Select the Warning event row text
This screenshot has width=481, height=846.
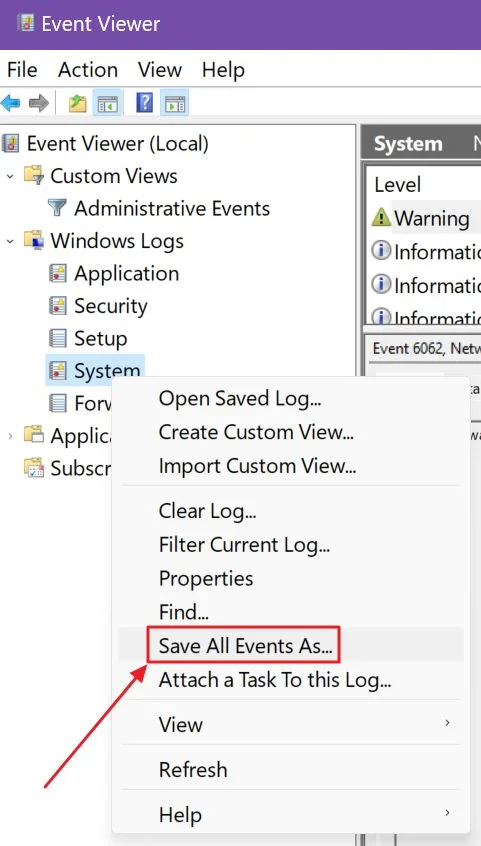(x=432, y=219)
